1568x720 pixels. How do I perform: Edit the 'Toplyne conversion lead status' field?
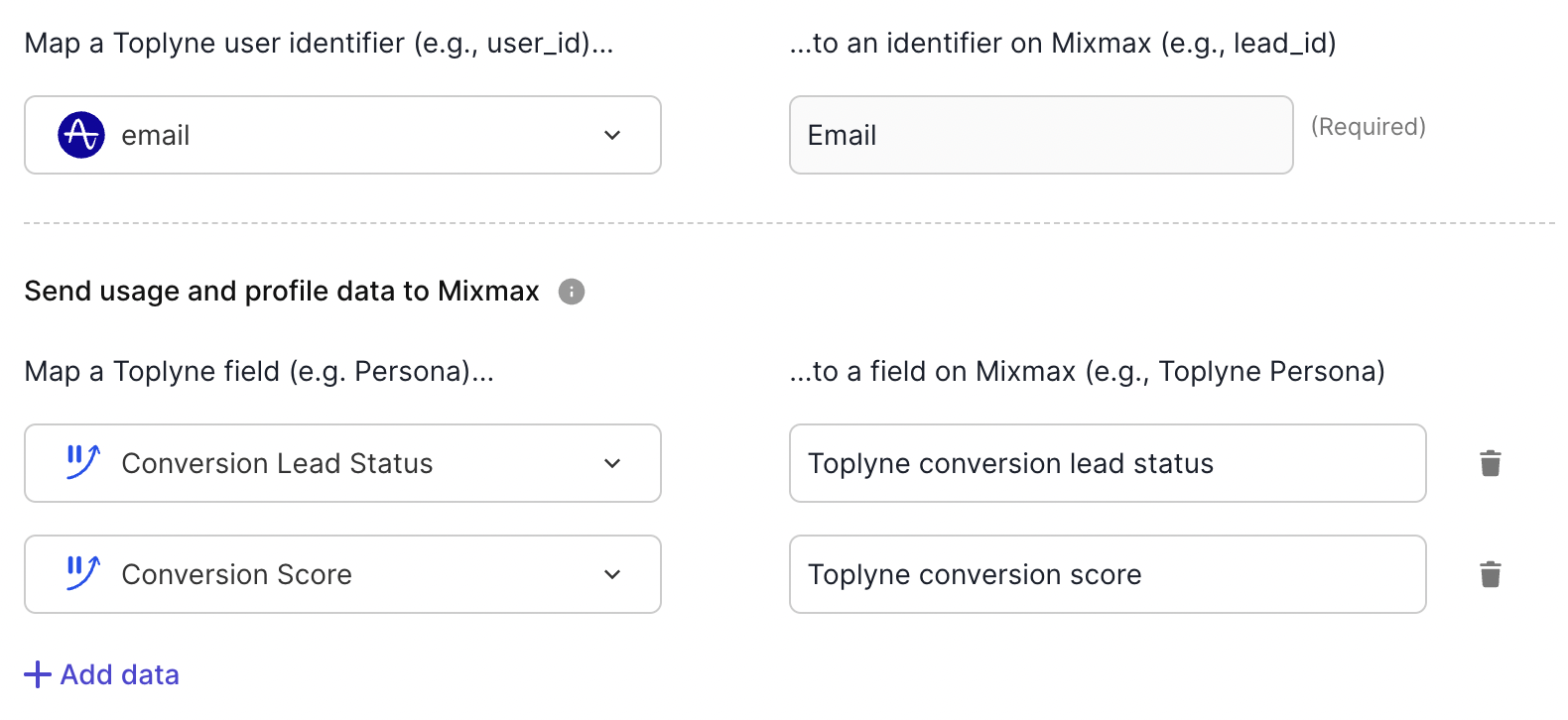tap(1107, 463)
